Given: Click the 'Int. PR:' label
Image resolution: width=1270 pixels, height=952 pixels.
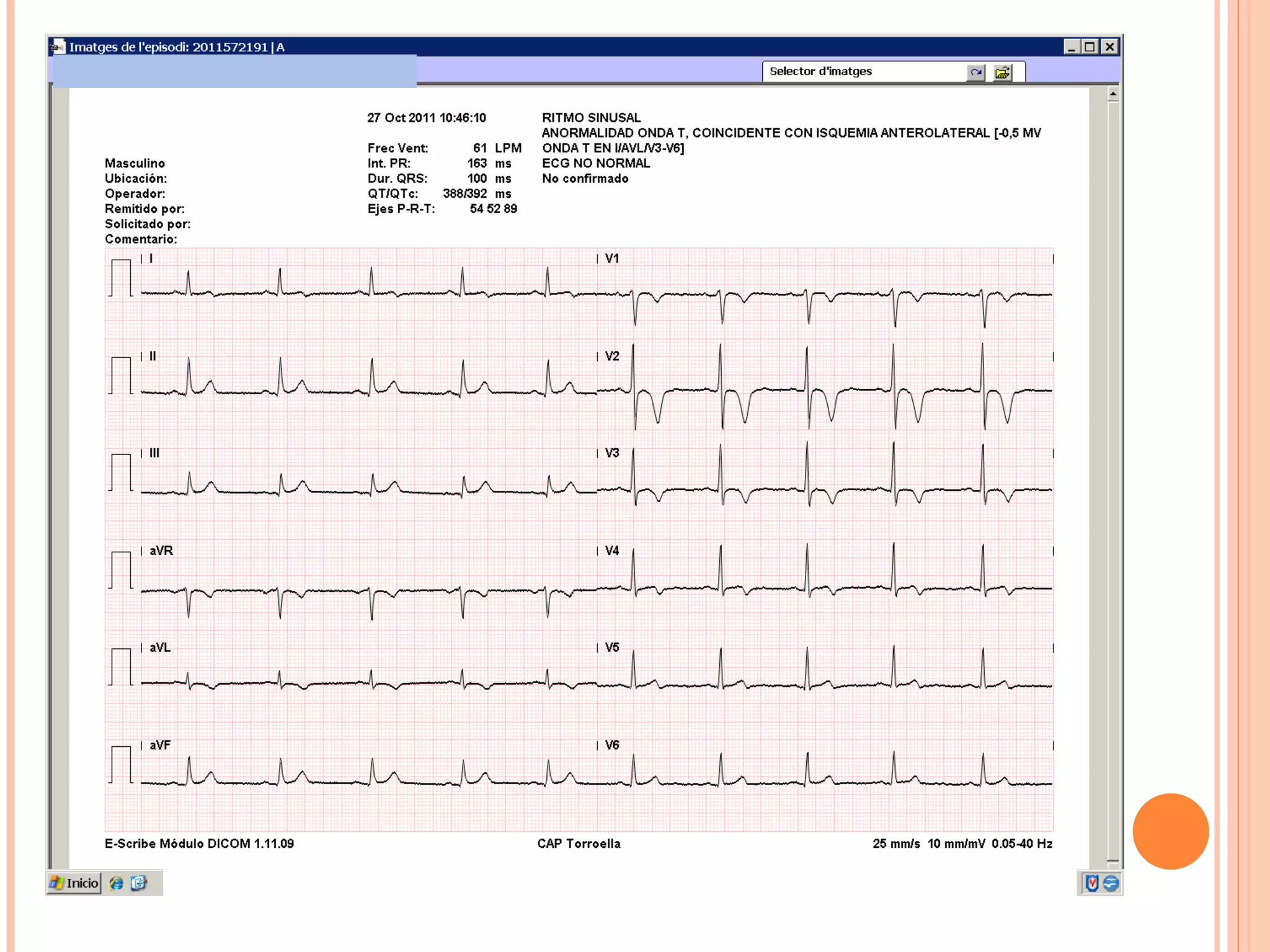Looking at the screenshot, I should point(389,164).
